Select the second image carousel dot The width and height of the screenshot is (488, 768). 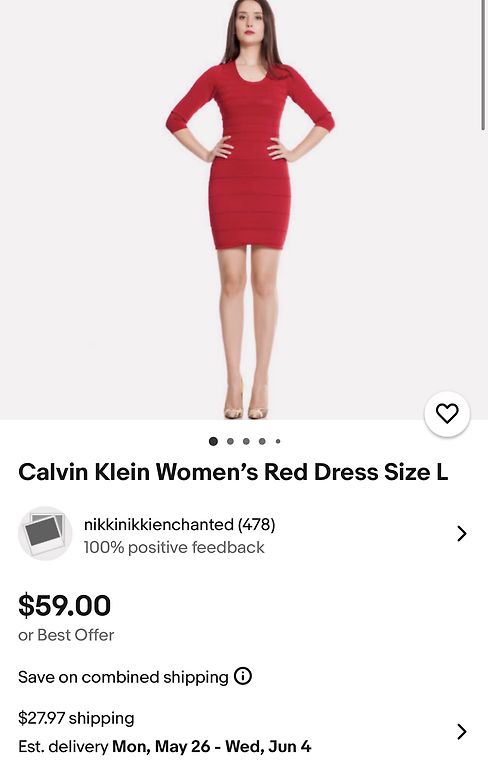(x=230, y=441)
